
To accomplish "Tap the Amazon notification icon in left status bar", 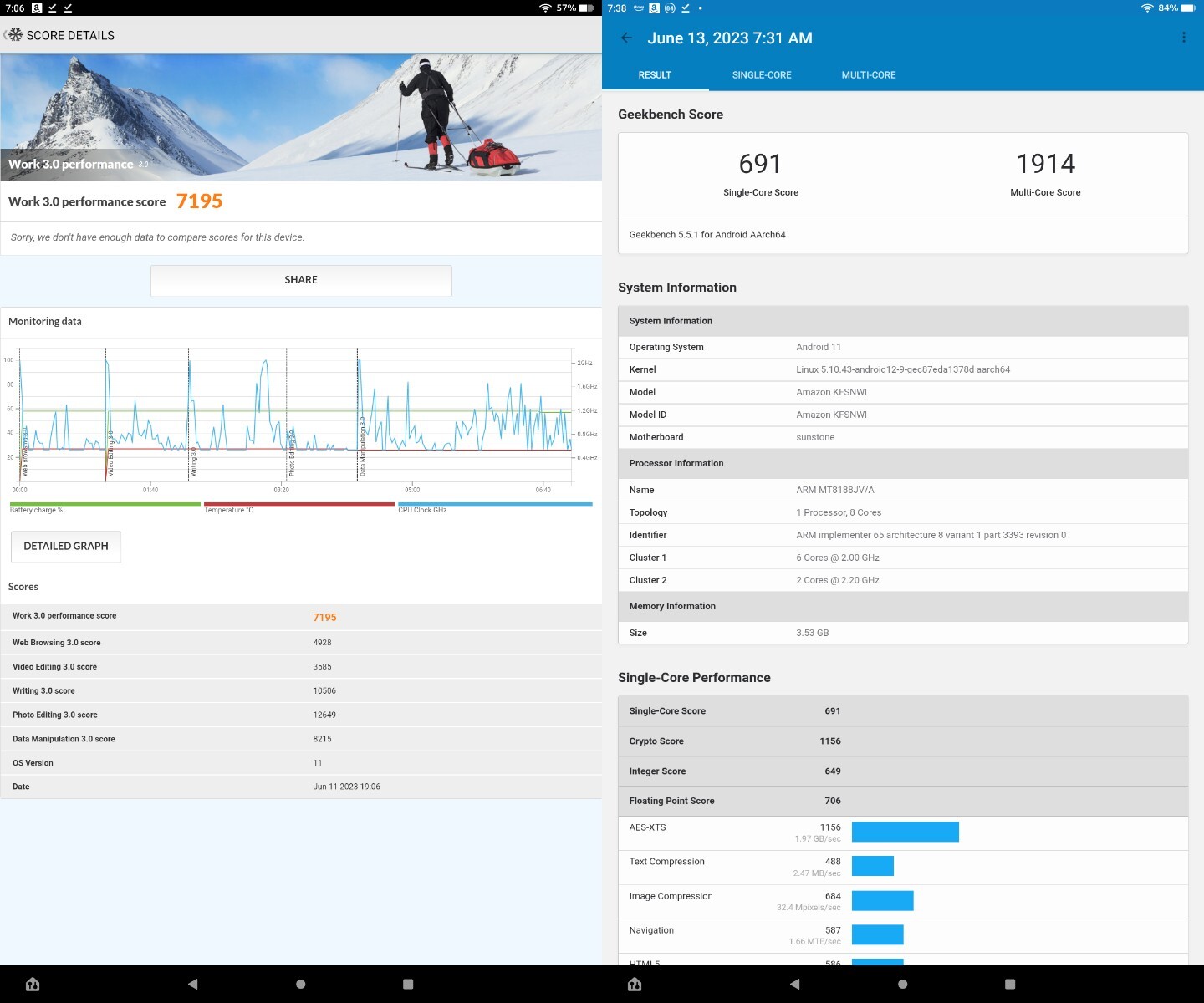I will click(x=37, y=8).
